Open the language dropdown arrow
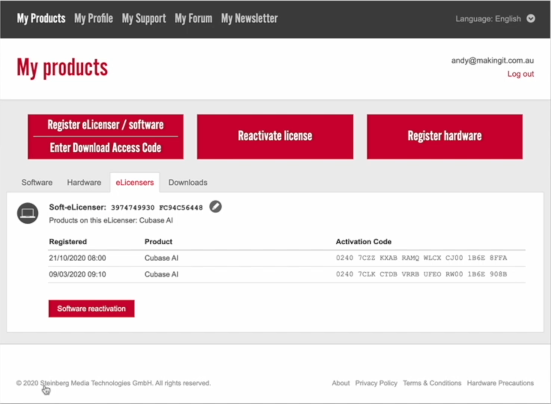Image resolution: width=551 pixels, height=404 pixels. click(531, 19)
